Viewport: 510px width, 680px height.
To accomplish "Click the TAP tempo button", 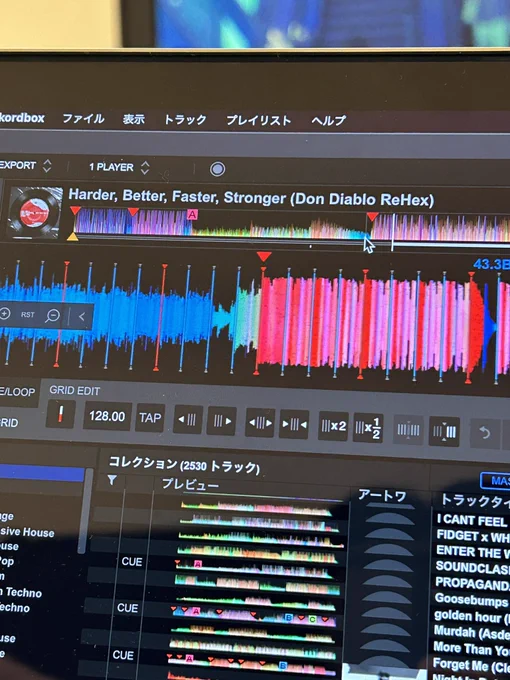I will tap(150, 418).
